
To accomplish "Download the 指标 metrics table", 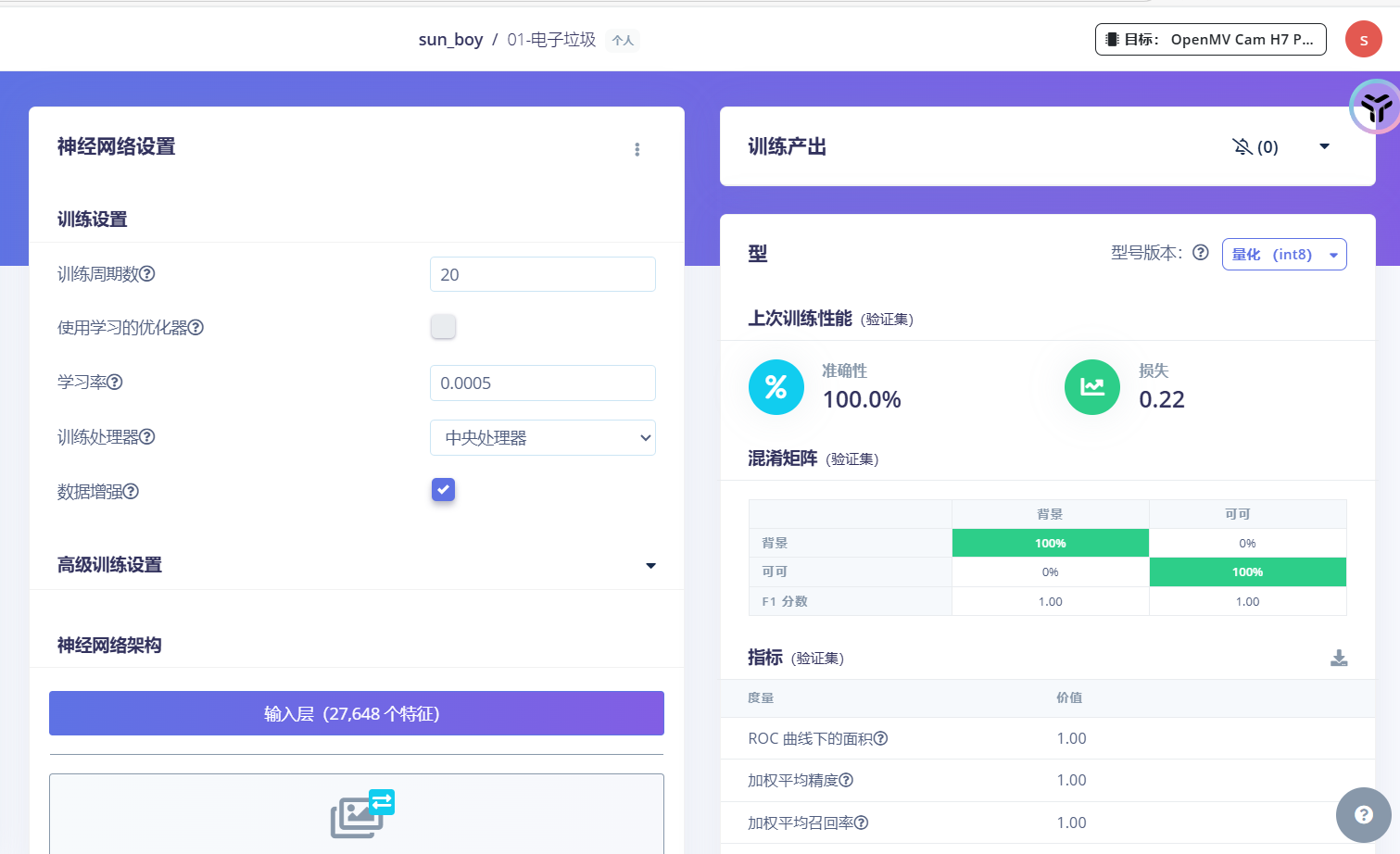I will coord(1339,658).
